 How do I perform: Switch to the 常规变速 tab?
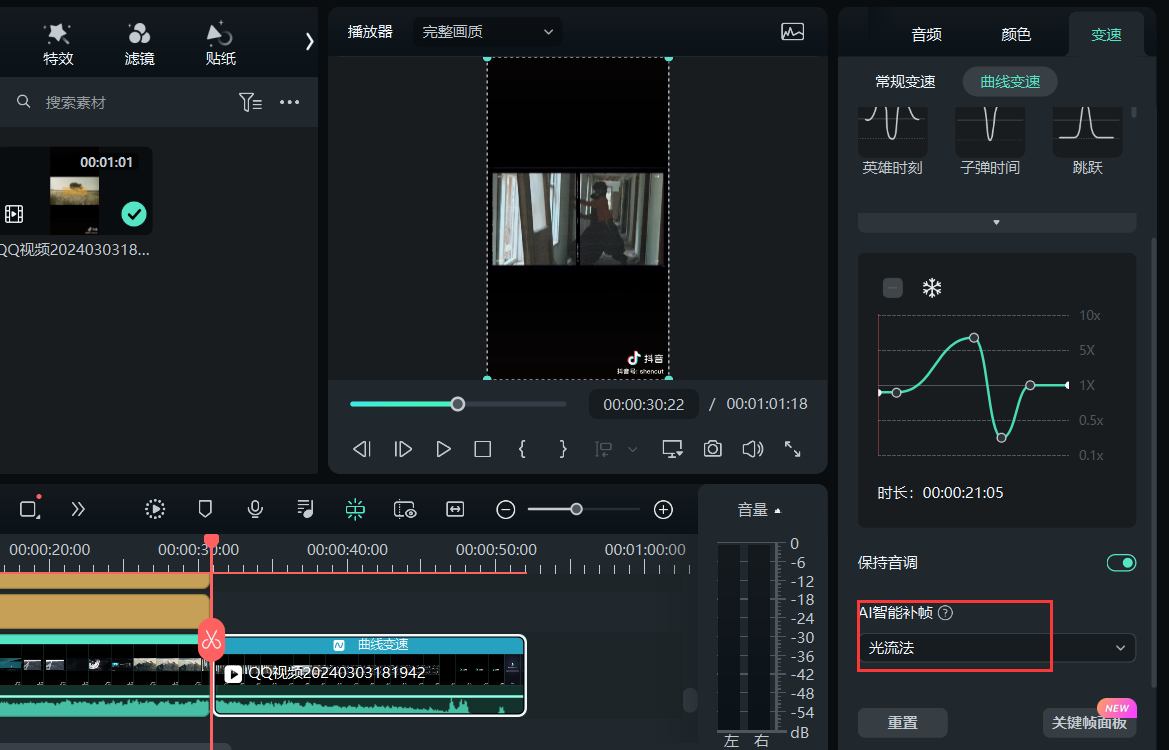pyautogui.click(x=905, y=81)
